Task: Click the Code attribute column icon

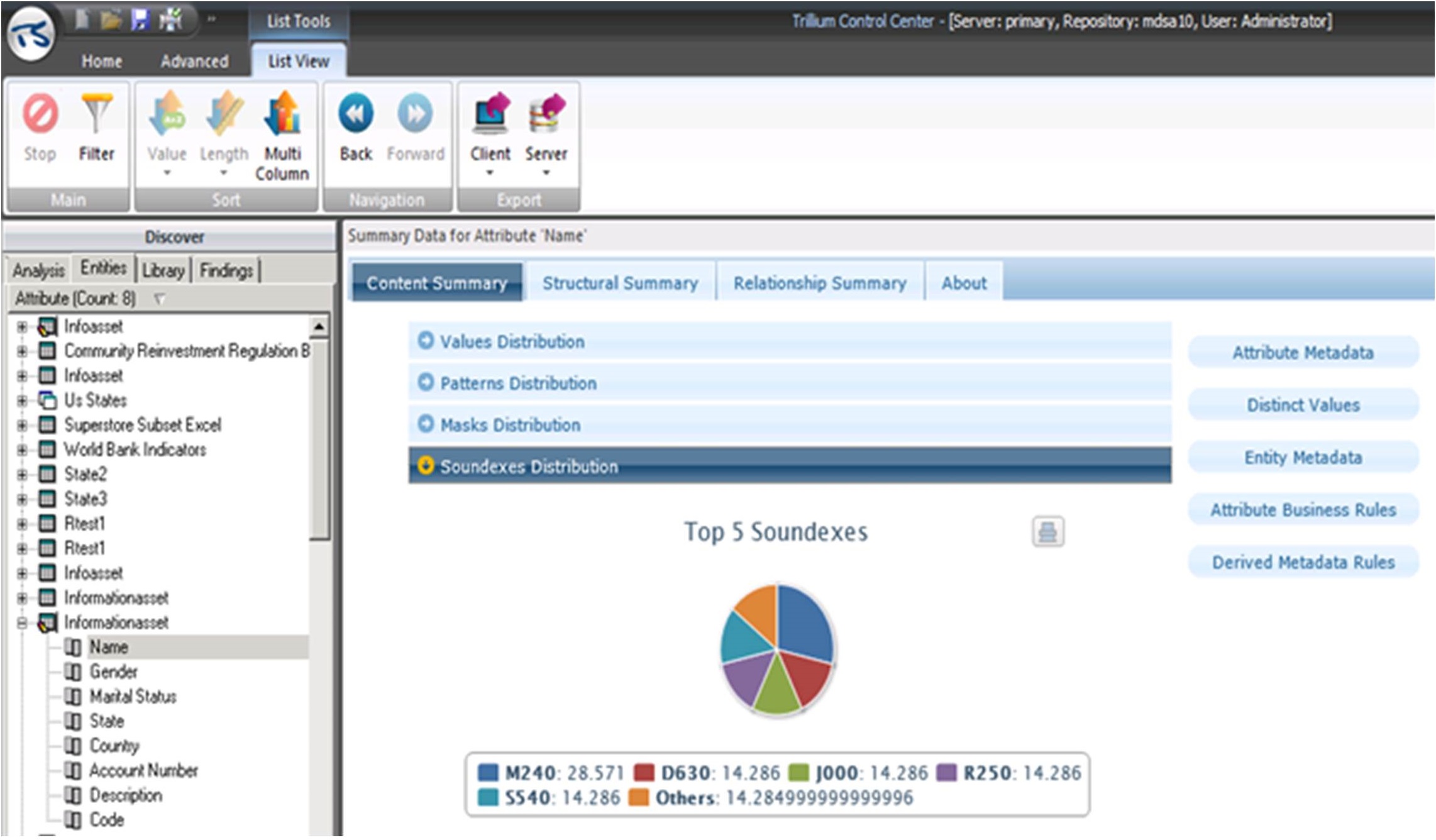Action: pyautogui.click(x=73, y=820)
